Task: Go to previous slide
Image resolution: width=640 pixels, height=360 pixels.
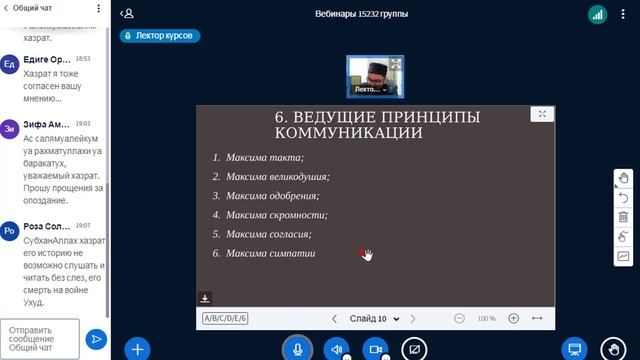Action: tap(334, 319)
